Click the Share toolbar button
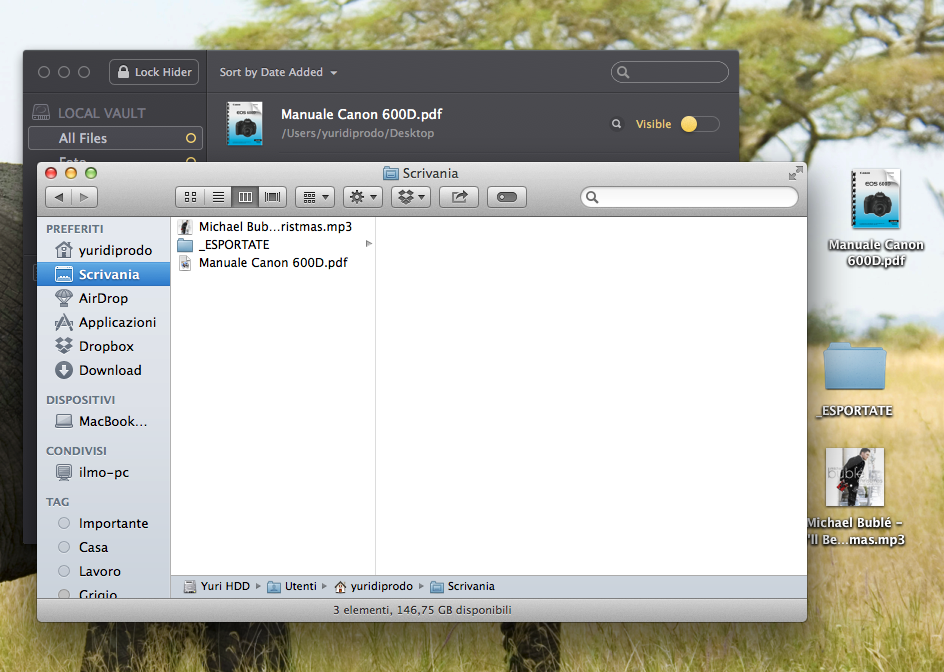Image resolution: width=944 pixels, height=672 pixels. pyautogui.click(x=459, y=197)
